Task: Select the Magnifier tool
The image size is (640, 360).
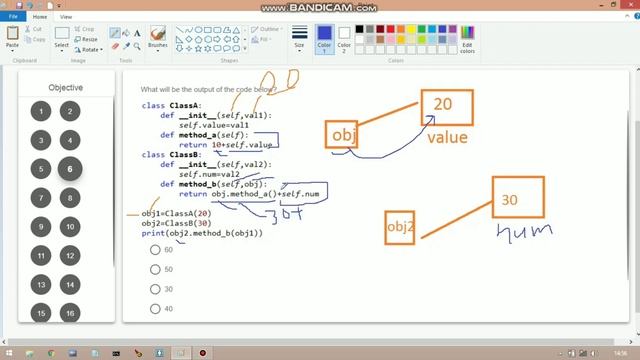Action: [137, 46]
